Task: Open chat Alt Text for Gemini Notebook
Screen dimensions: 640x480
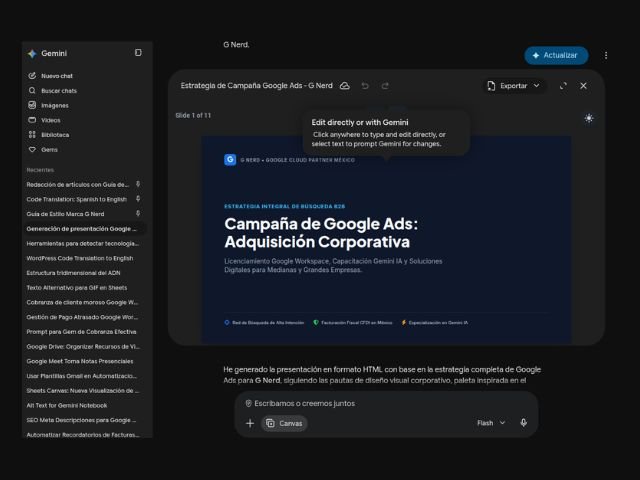Action: 67,405
